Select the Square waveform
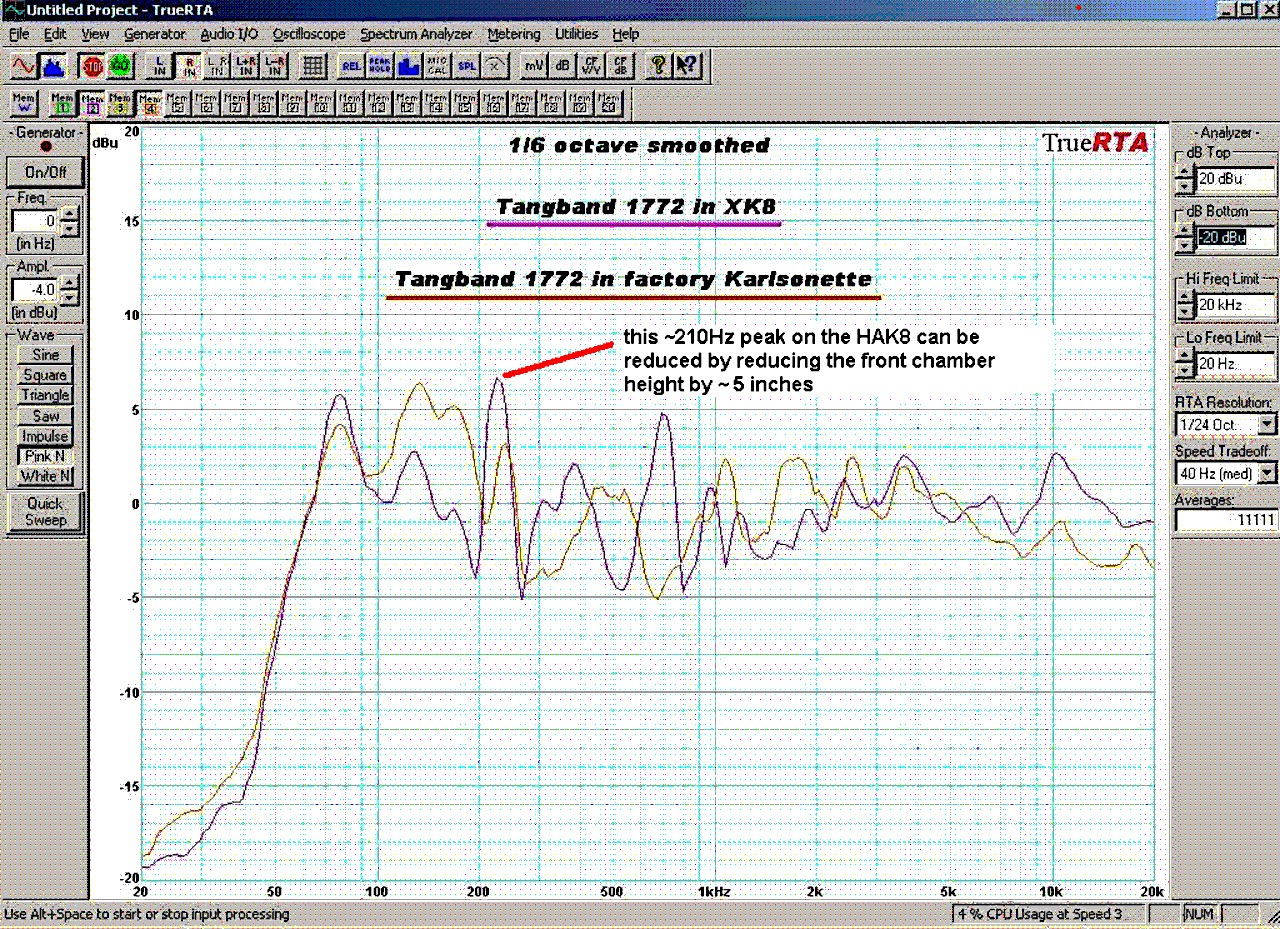The width and height of the screenshot is (1280, 929). coord(46,375)
